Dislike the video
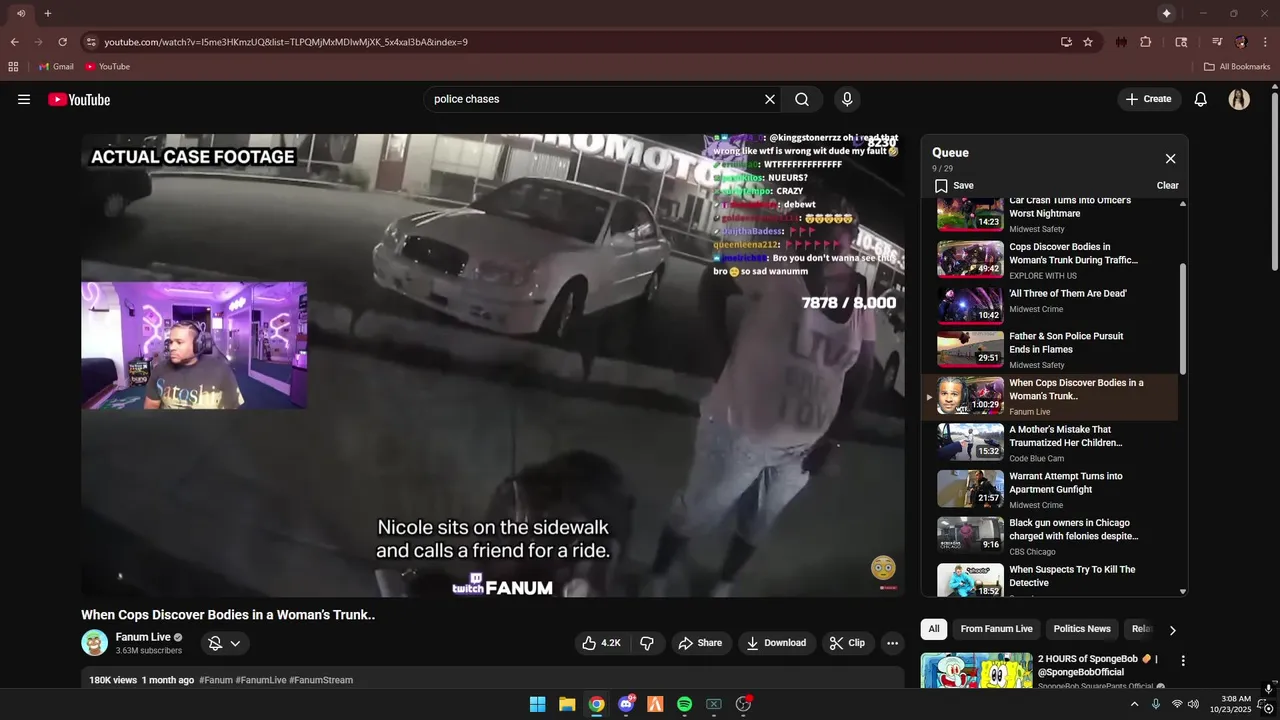This screenshot has width=1280, height=720. (647, 643)
